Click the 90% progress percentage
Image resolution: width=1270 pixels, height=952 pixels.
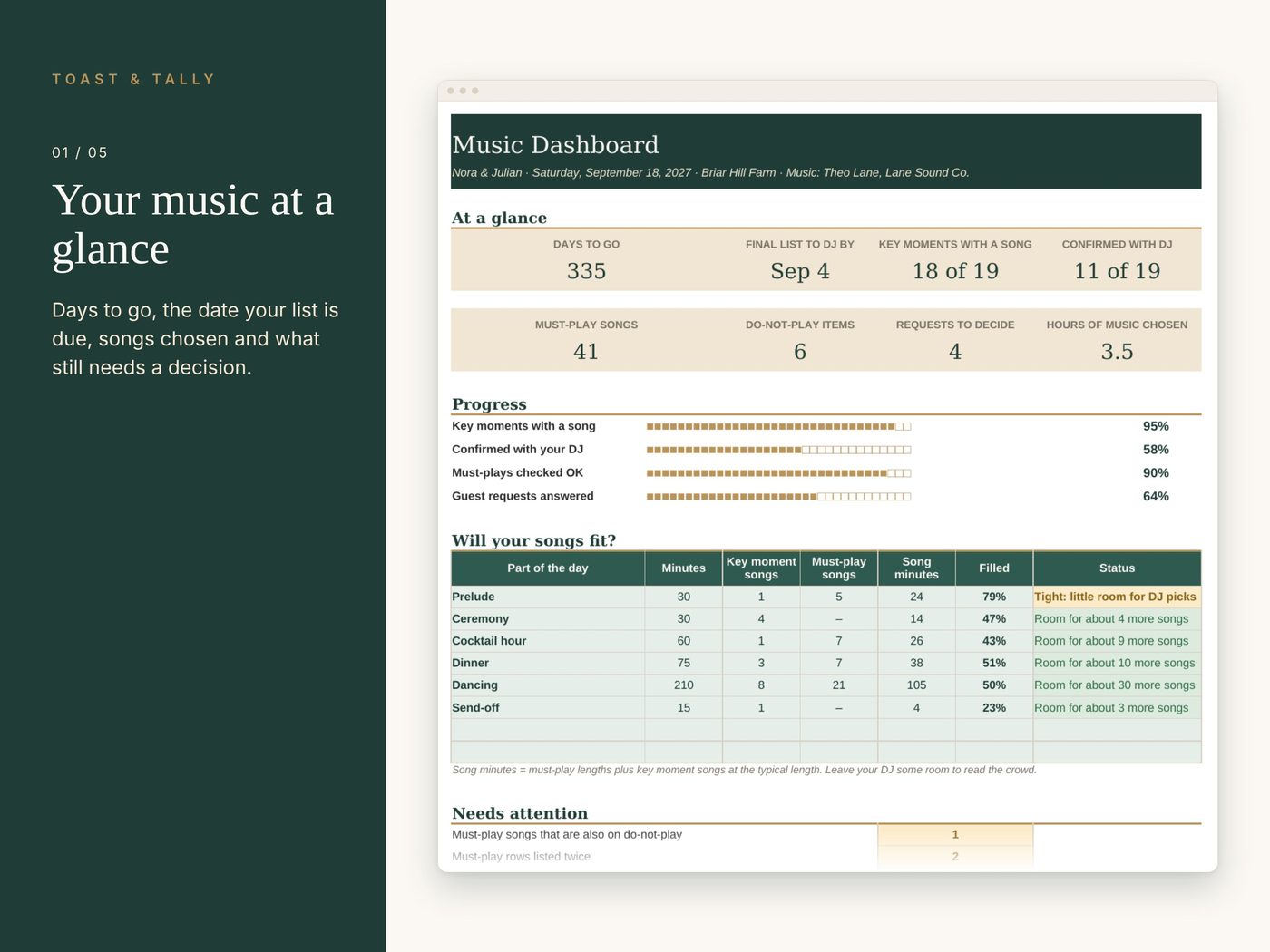tap(1156, 473)
